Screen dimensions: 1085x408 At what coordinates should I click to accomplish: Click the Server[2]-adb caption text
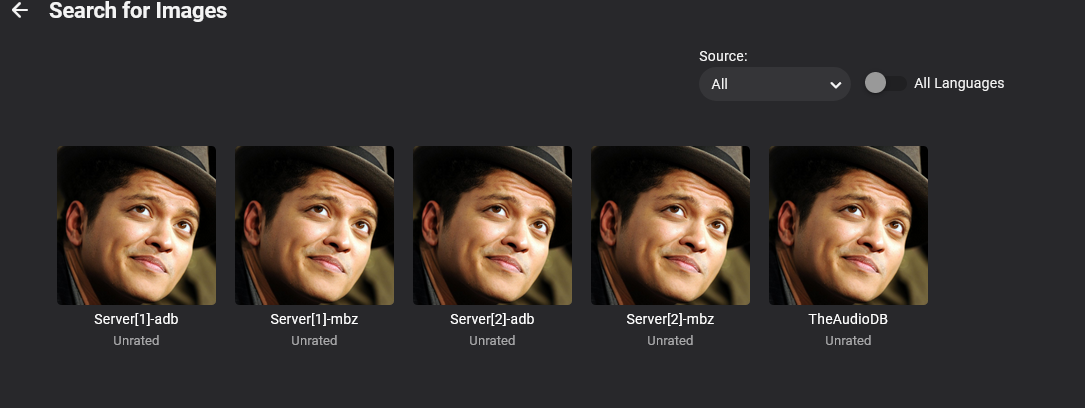(x=492, y=320)
